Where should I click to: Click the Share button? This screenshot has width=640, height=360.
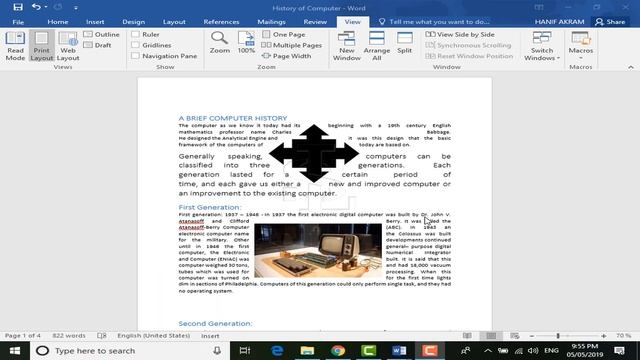tap(610, 22)
